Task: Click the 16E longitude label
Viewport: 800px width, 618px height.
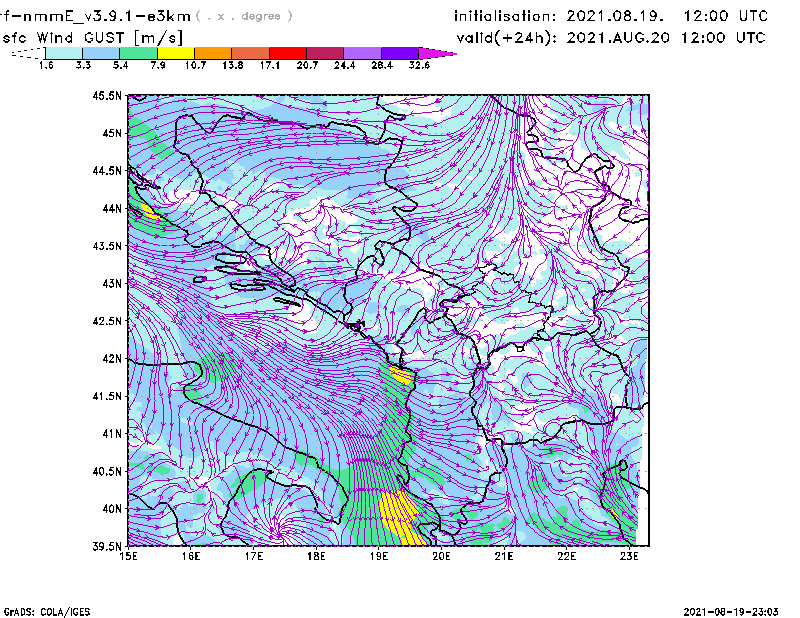Action: pyautogui.click(x=191, y=556)
